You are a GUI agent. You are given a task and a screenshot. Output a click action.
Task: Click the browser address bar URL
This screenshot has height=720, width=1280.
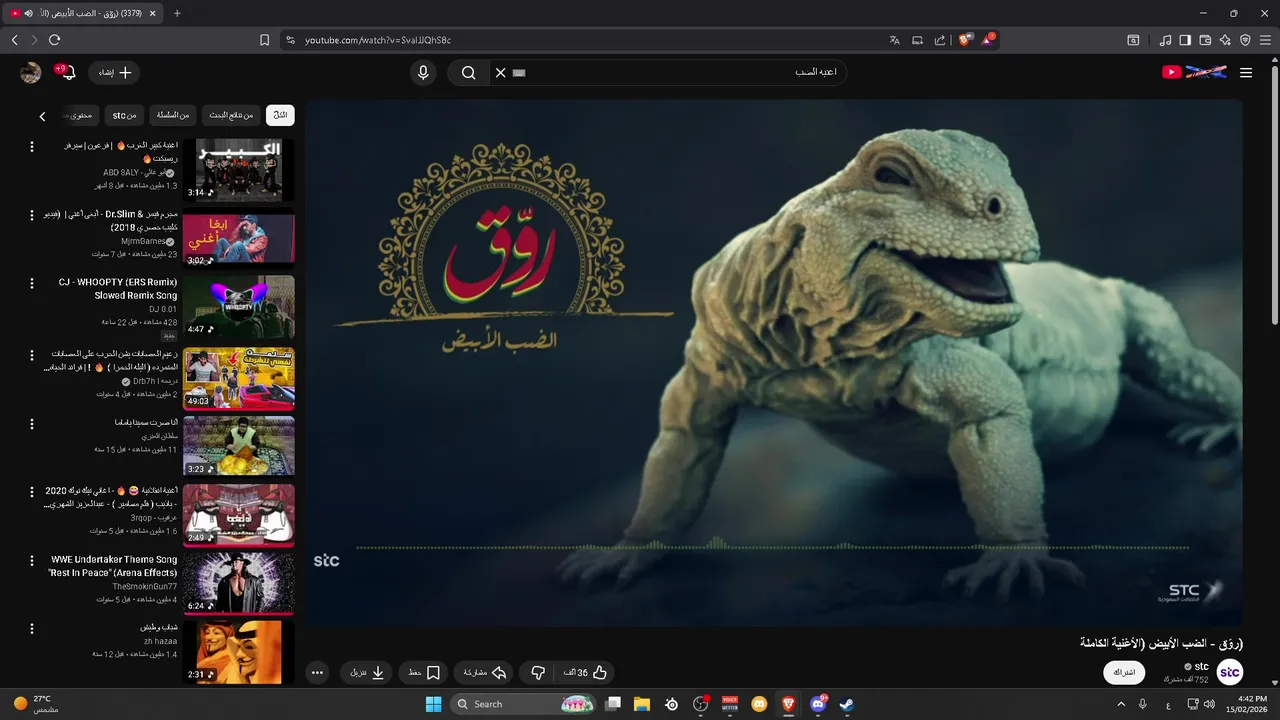click(378, 40)
